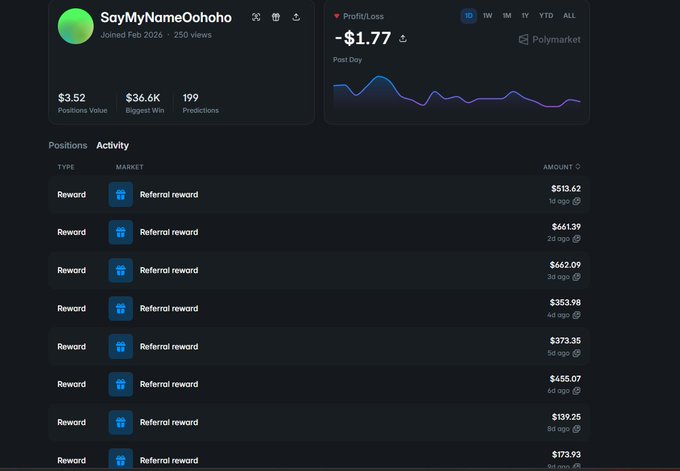This screenshot has width=680, height=471.
Task: Click the Polymarket logo in the chart card
Action: 549,39
